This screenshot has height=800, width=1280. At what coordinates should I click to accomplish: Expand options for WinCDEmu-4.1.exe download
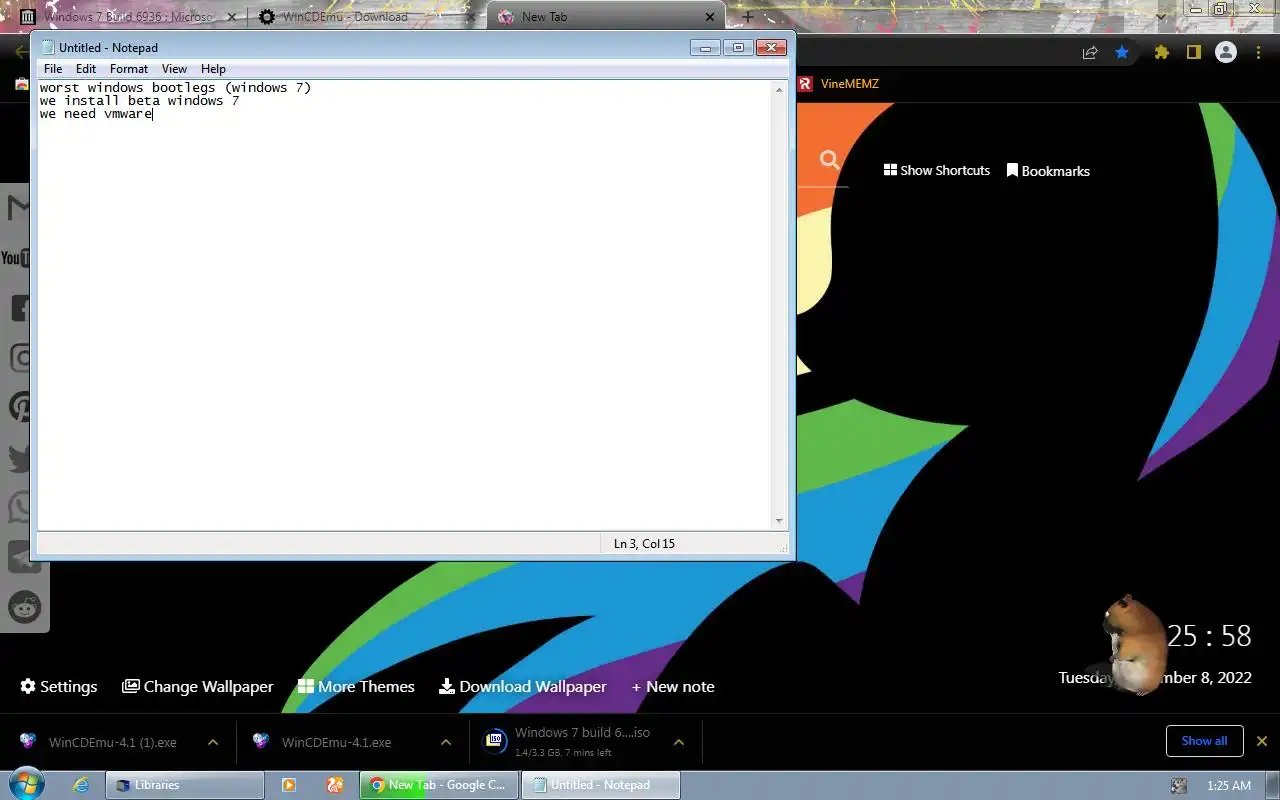(x=446, y=742)
